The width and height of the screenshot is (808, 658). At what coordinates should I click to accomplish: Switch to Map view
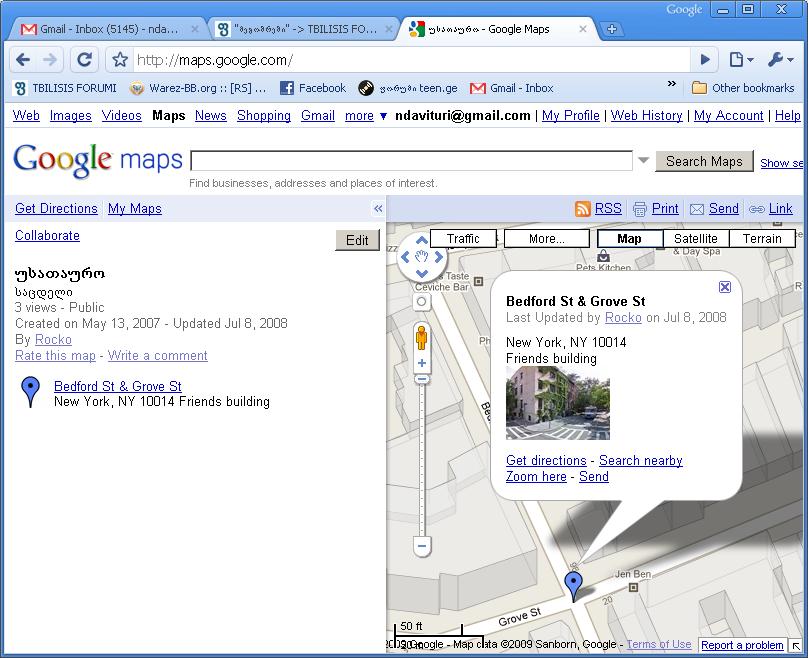(x=630, y=239)
